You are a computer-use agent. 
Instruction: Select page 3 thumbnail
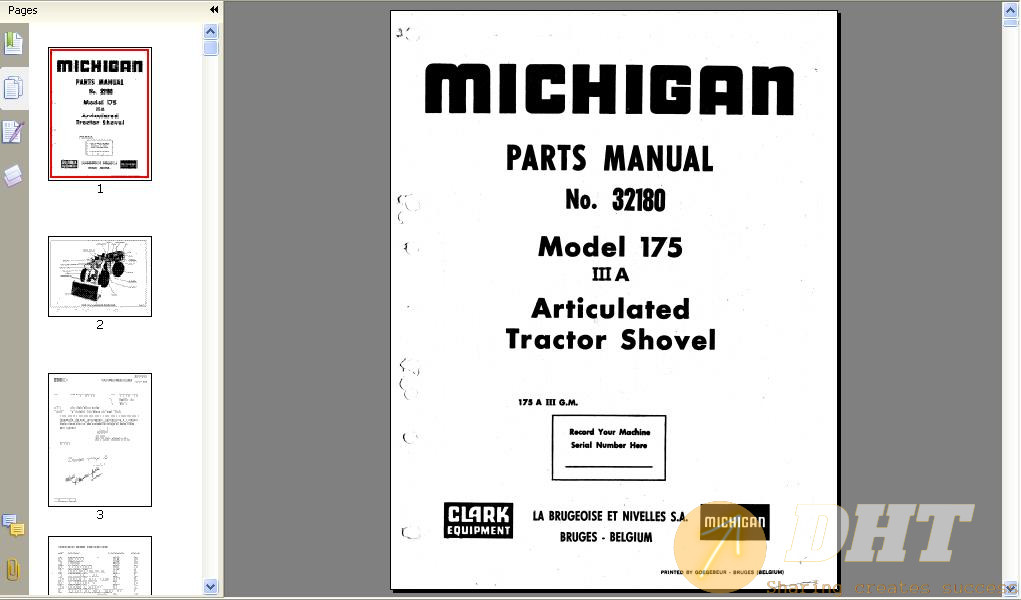[x=100, y=440]
